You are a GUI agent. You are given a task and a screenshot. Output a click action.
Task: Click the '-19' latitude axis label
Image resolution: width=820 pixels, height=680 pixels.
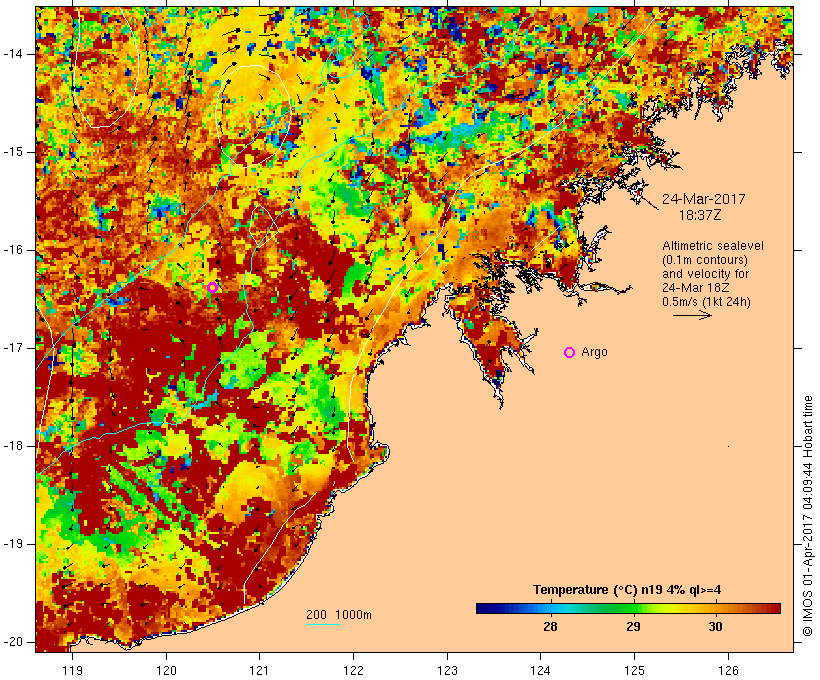12,544
